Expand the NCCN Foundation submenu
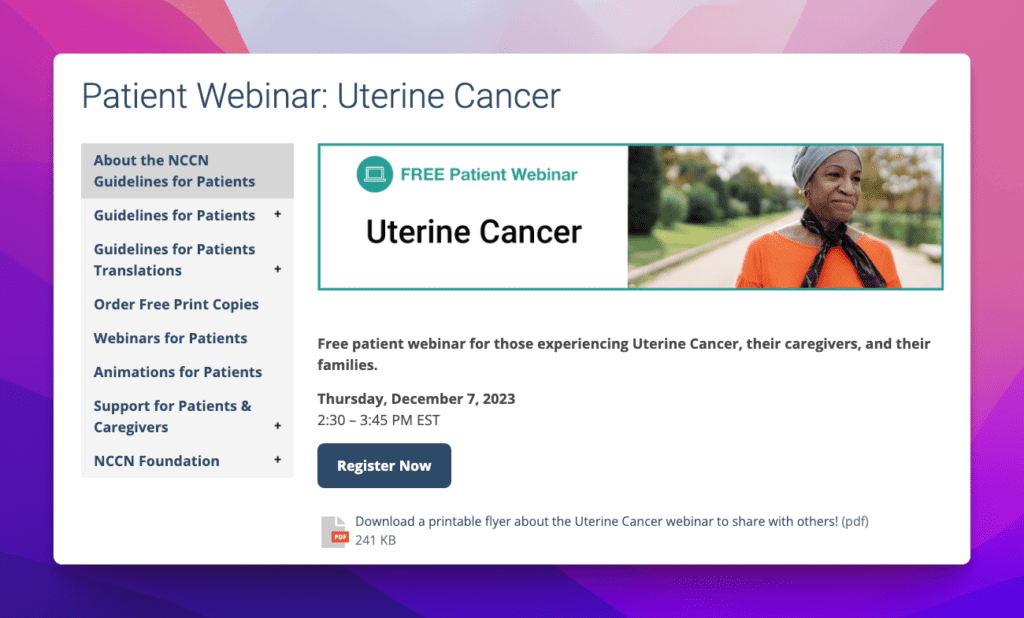The image size is (1024, 618). click(x=278, y=460)
